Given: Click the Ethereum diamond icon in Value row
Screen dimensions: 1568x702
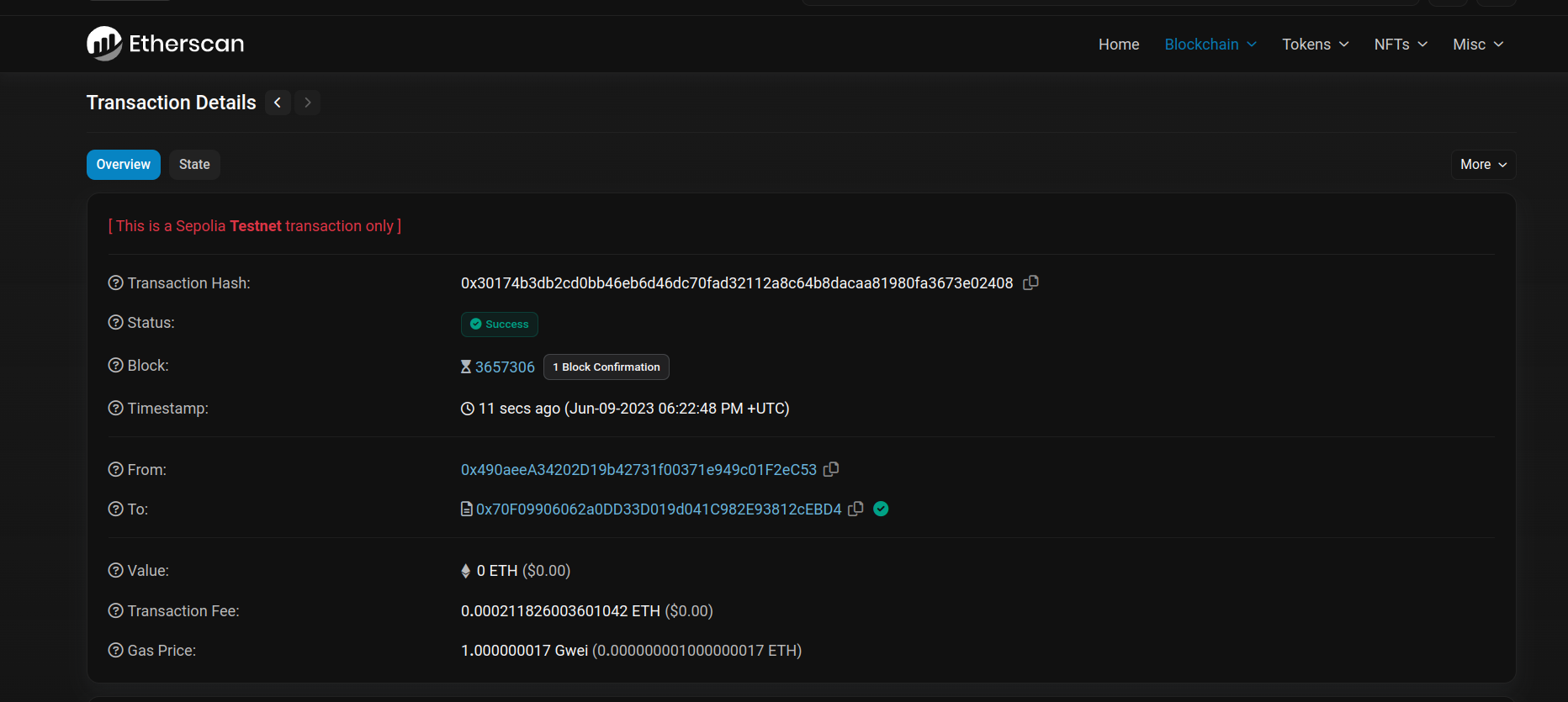Looking at the screenshot, I should 466,571.
